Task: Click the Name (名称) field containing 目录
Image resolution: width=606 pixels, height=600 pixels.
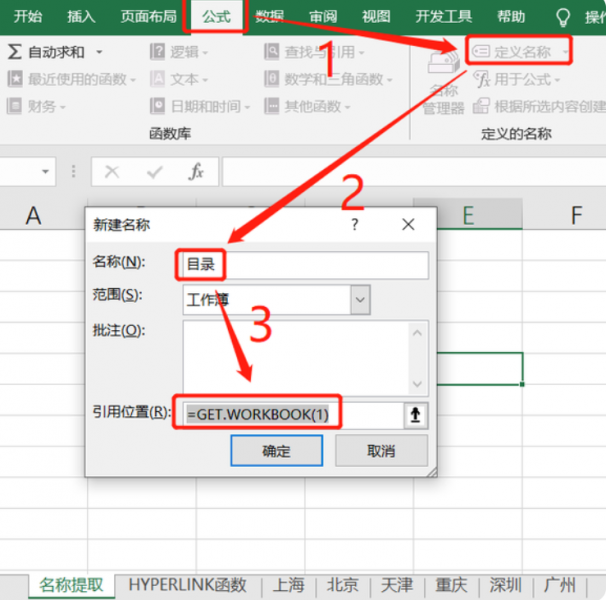Action: click(x=305, y=265)
